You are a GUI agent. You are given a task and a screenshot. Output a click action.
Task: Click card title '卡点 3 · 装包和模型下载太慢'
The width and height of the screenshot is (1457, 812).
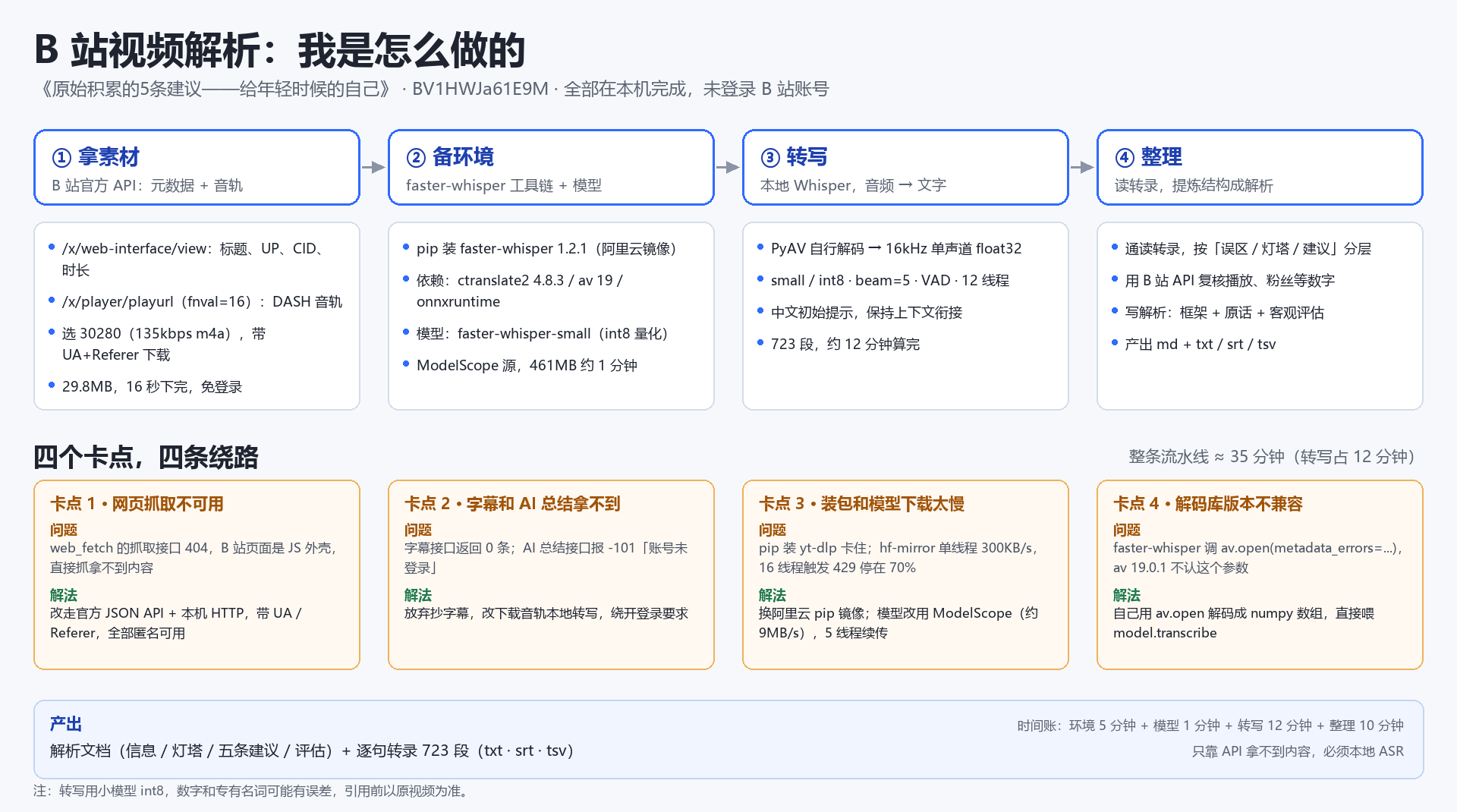click(x=861, y=503)
